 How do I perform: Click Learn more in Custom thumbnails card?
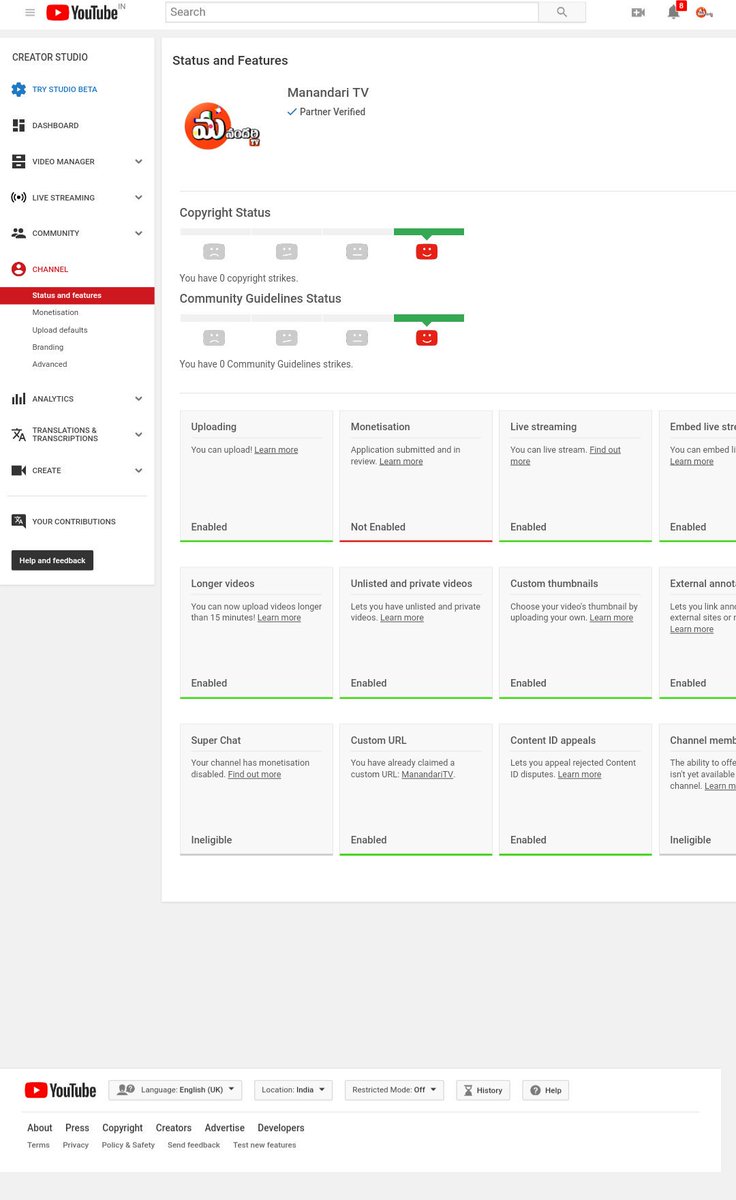(x=611, y=618)
